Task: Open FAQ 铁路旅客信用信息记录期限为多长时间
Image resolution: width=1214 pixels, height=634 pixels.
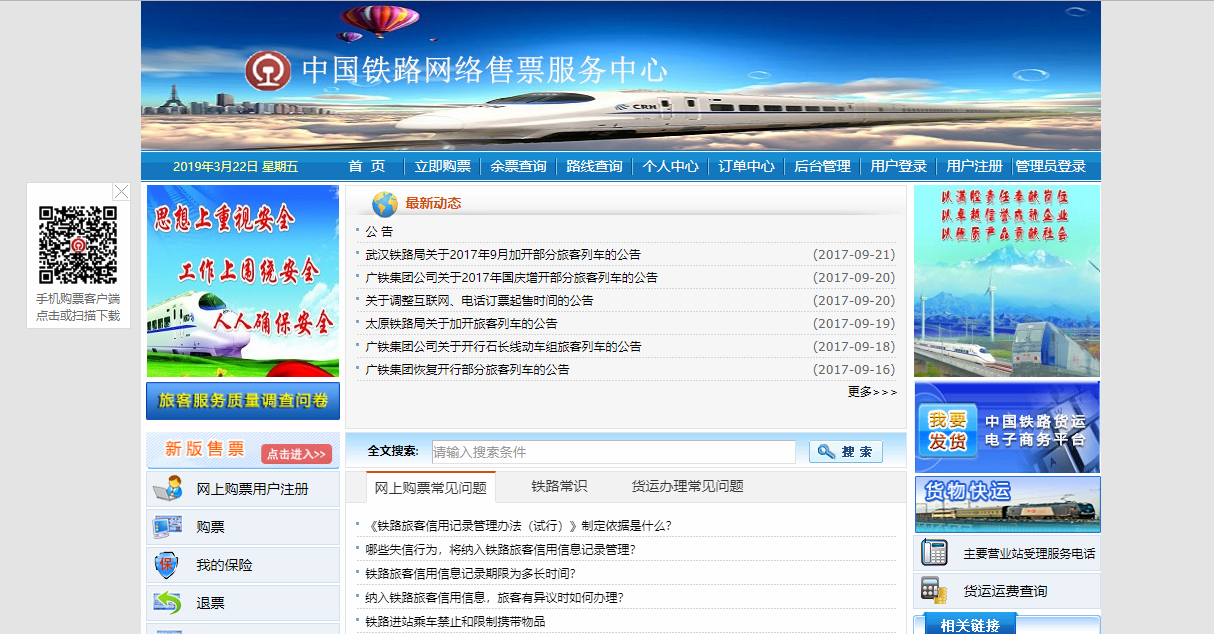Action: [x=470, y=573]
